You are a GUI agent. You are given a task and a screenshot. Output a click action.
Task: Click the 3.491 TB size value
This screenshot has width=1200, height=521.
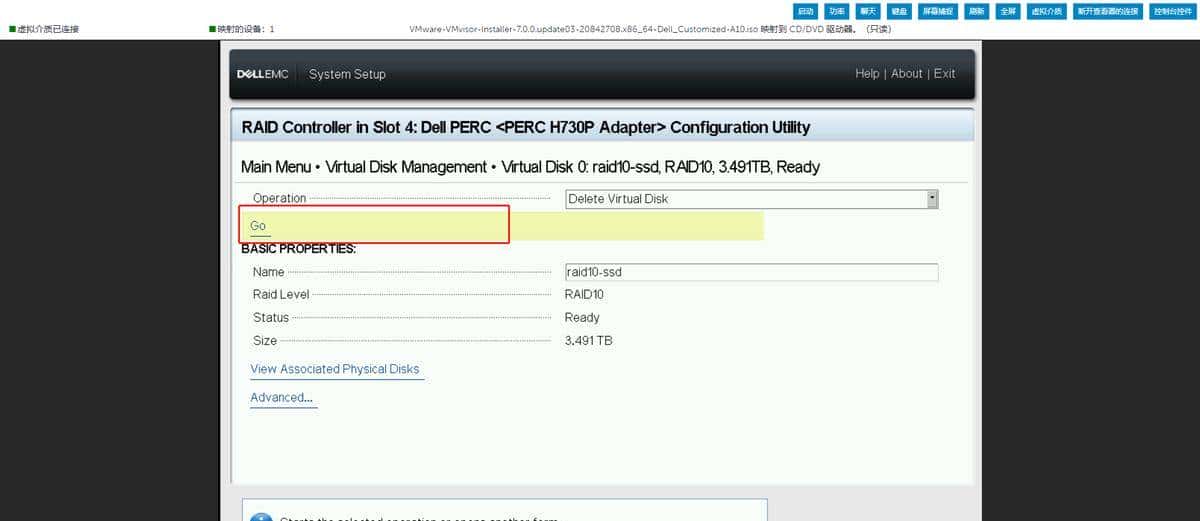(589, 341)
